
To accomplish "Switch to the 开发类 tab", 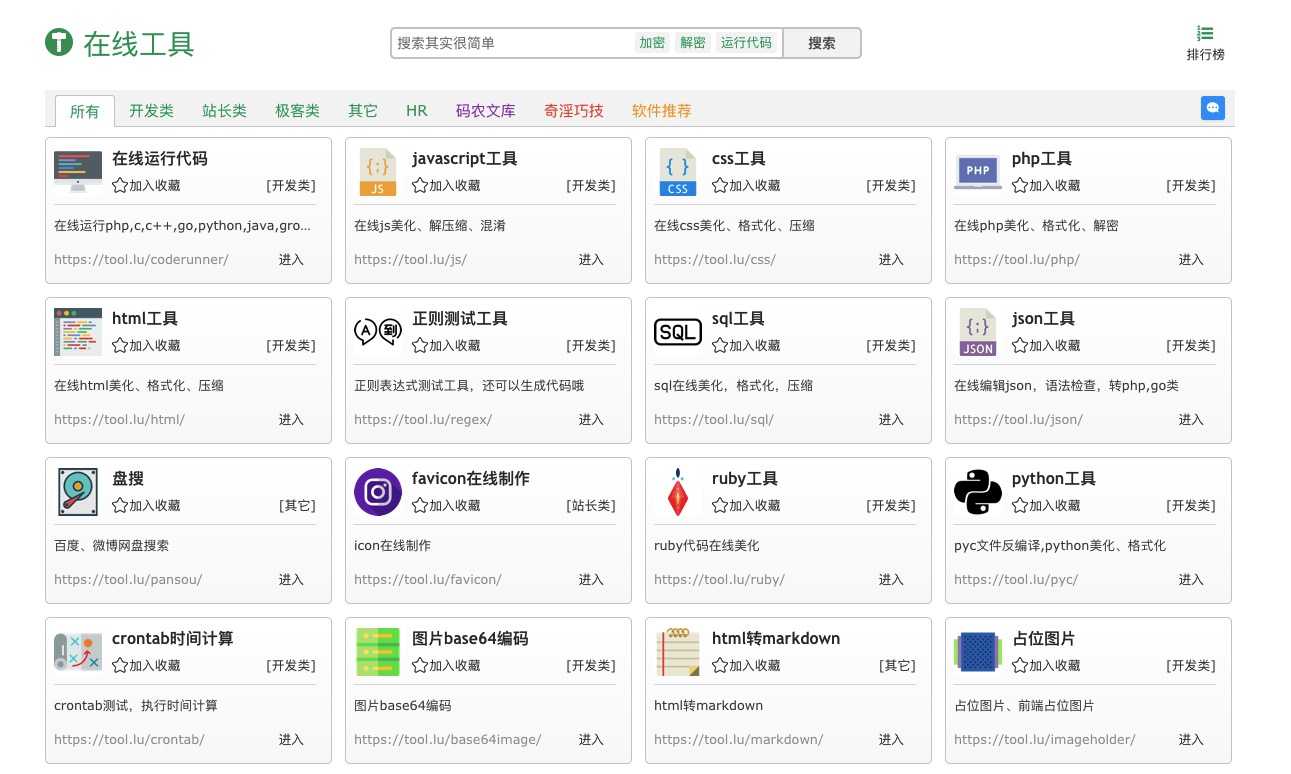I will [151, 111].
